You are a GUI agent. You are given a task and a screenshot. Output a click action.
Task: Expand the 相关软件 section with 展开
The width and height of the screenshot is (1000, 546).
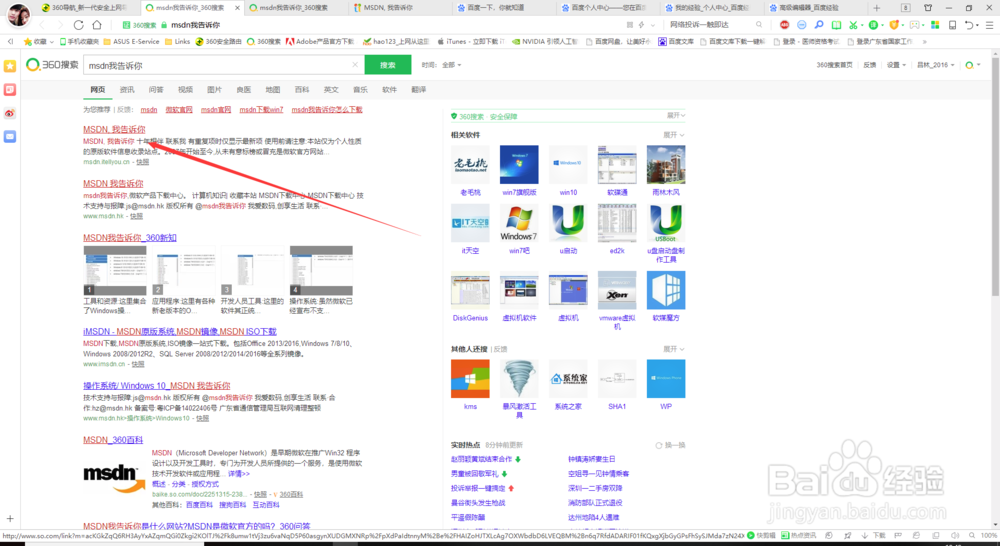[x=673, y=135]
